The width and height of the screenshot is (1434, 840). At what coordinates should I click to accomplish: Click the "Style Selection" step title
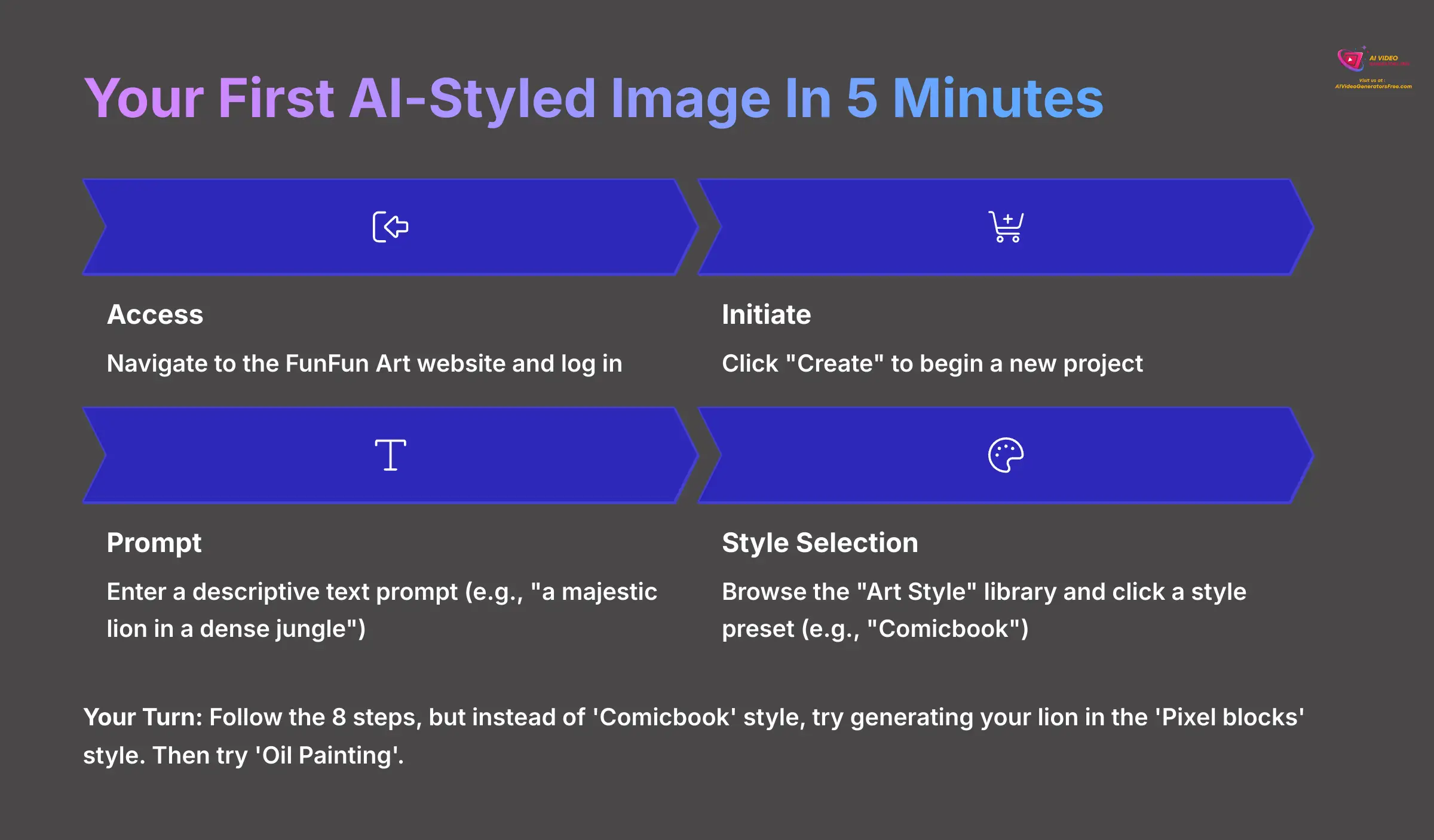820,543
